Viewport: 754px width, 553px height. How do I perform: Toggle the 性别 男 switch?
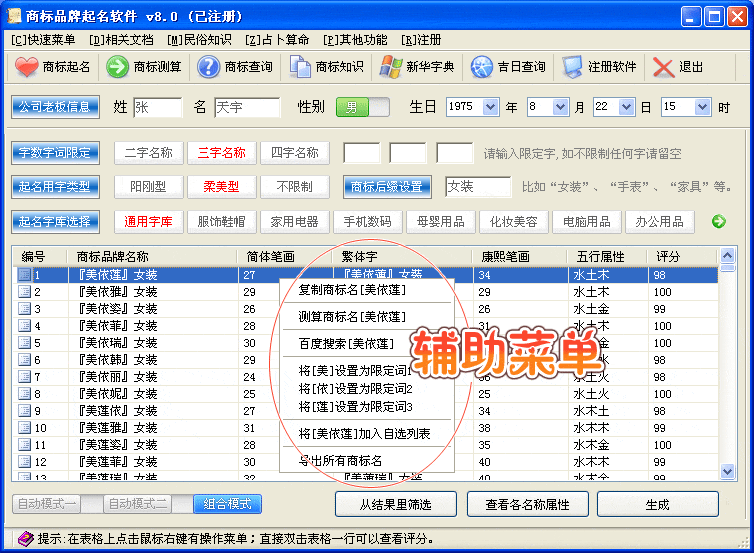[x=363, y=107]
